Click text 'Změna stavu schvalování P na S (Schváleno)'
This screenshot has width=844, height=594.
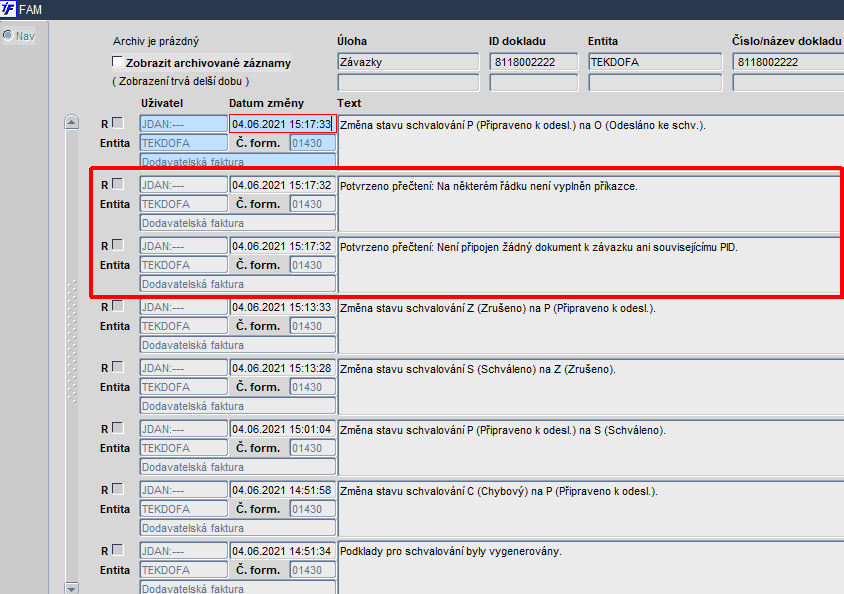(503, 430)
